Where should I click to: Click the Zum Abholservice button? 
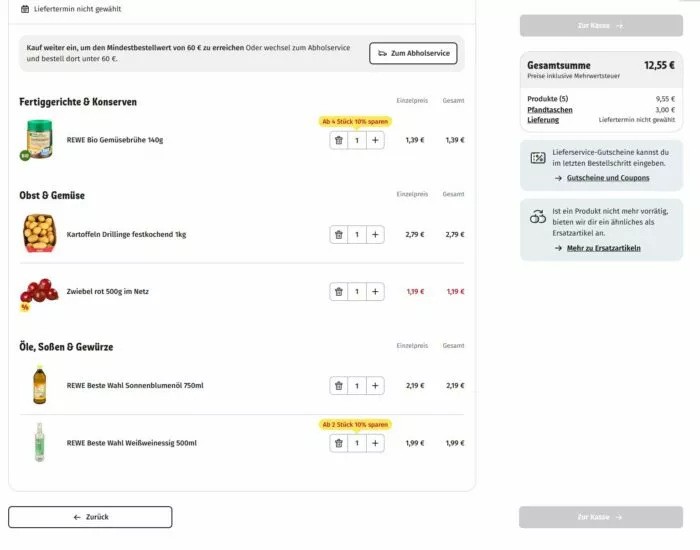pyautogui.click(x=412, y=53)
